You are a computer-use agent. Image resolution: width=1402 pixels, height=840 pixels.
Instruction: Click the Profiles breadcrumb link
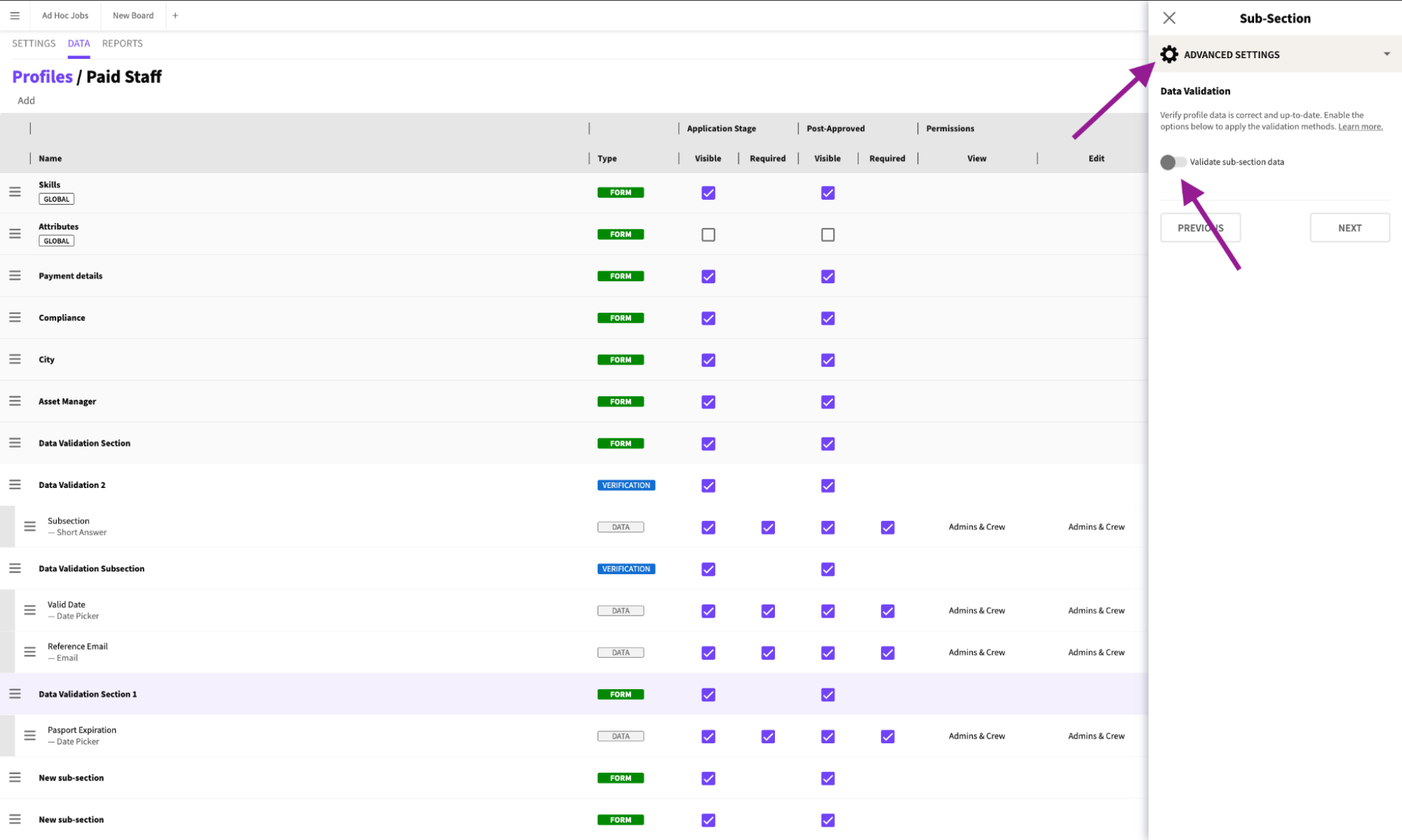tap(42, 76)
